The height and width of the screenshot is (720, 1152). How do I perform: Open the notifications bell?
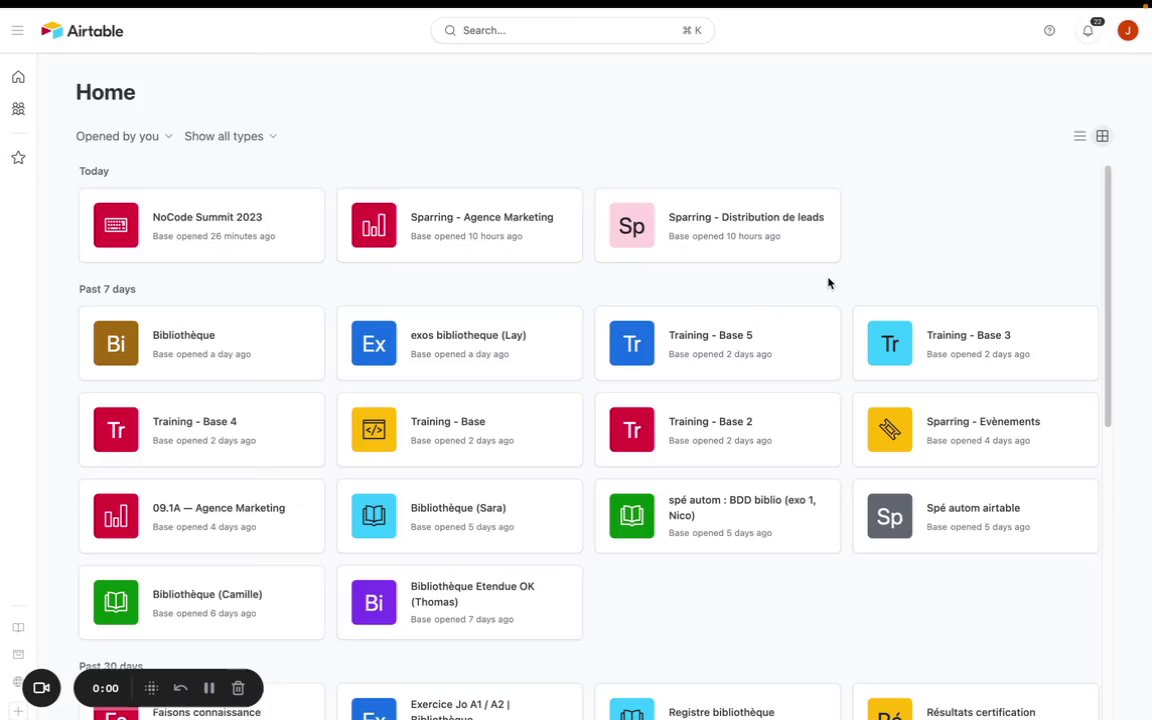(1088, 30)
